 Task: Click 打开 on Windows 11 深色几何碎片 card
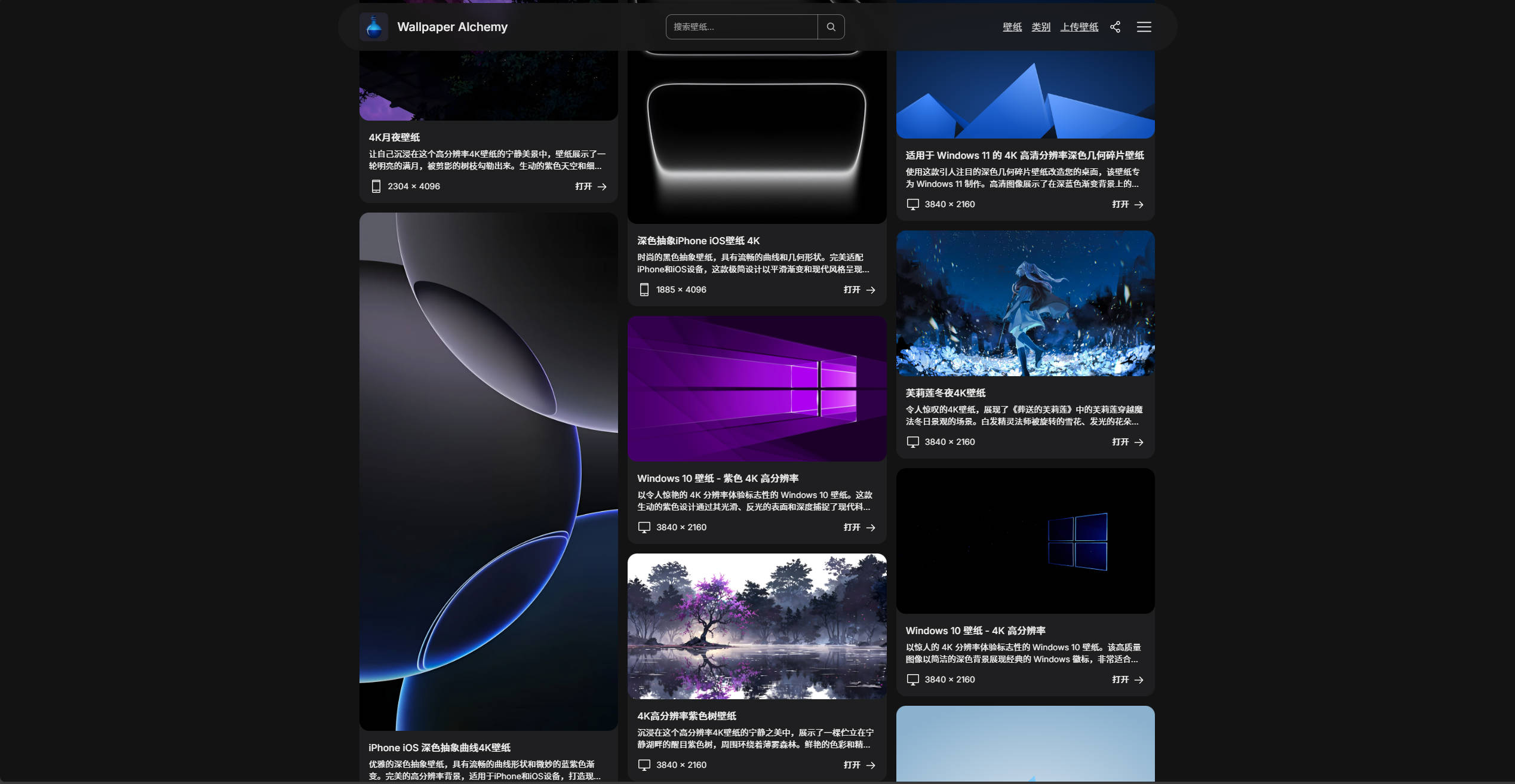[x=1127, y=204]
